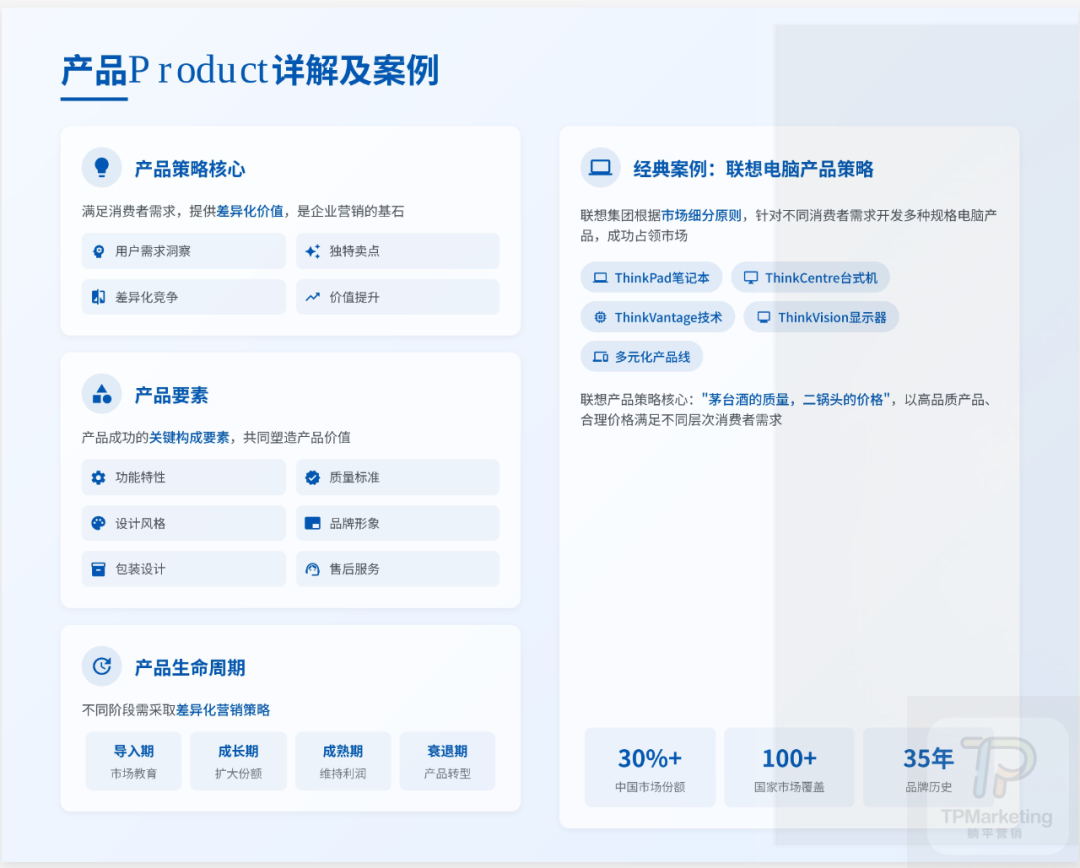The image size is (1080, 868).
Task: Click the box icon in 包装设计
Action: click(x=98, y=569)
